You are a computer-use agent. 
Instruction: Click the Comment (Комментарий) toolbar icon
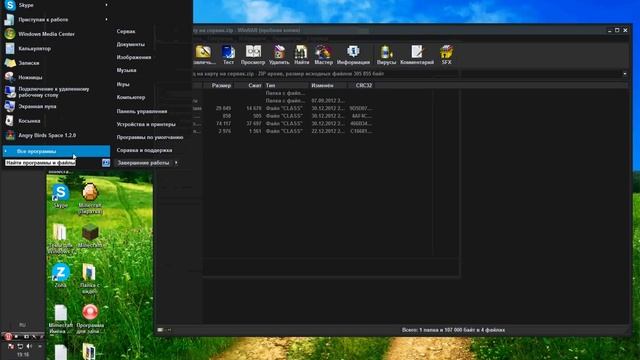pos(417,55)
